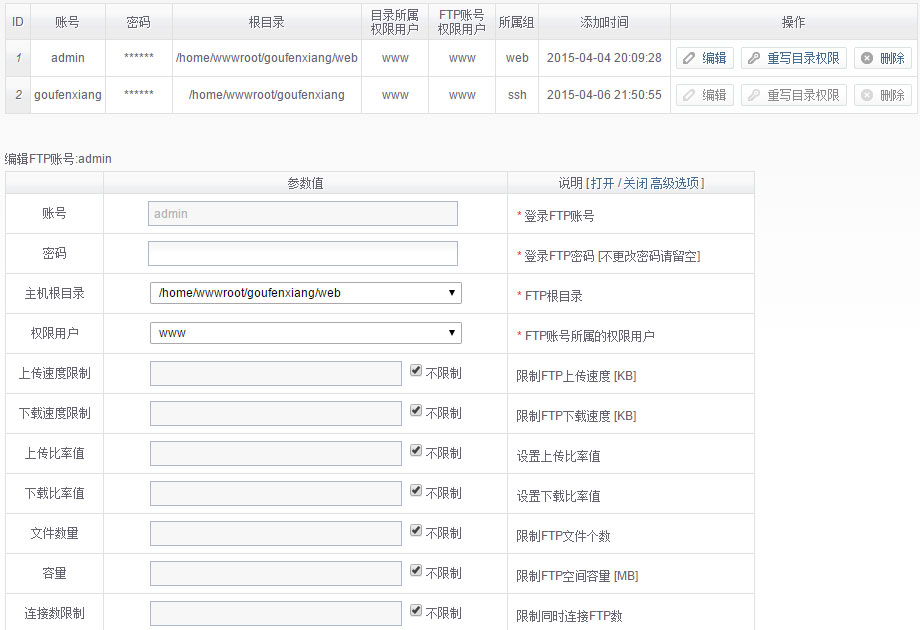Click the edit pencil icon in admin row
The width and height of the screenshot is (920, 630).
pyautogui.click(x=689, y=59)
